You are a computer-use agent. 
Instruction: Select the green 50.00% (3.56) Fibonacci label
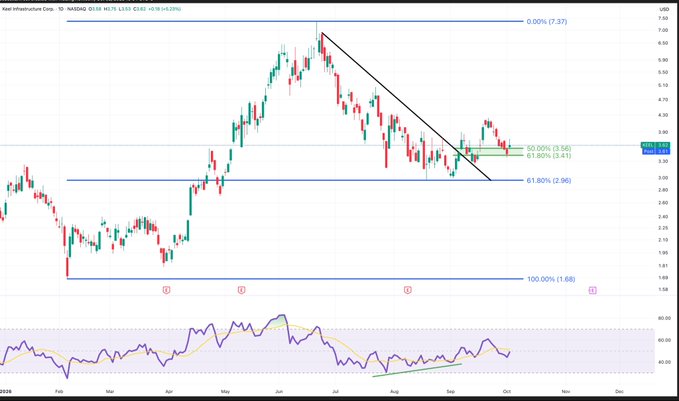(x=549, y=149)
